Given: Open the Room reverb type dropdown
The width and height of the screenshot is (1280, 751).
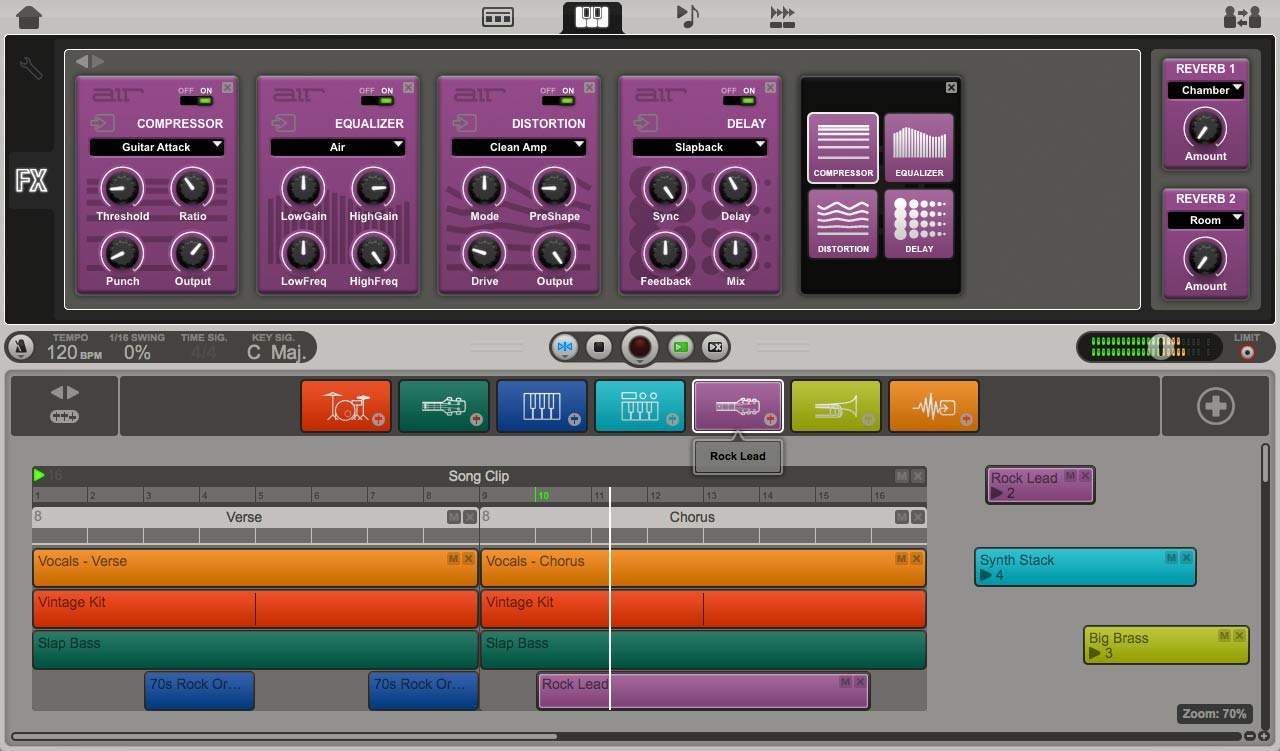Looking at the screenshot, I should coord(1206,220).
